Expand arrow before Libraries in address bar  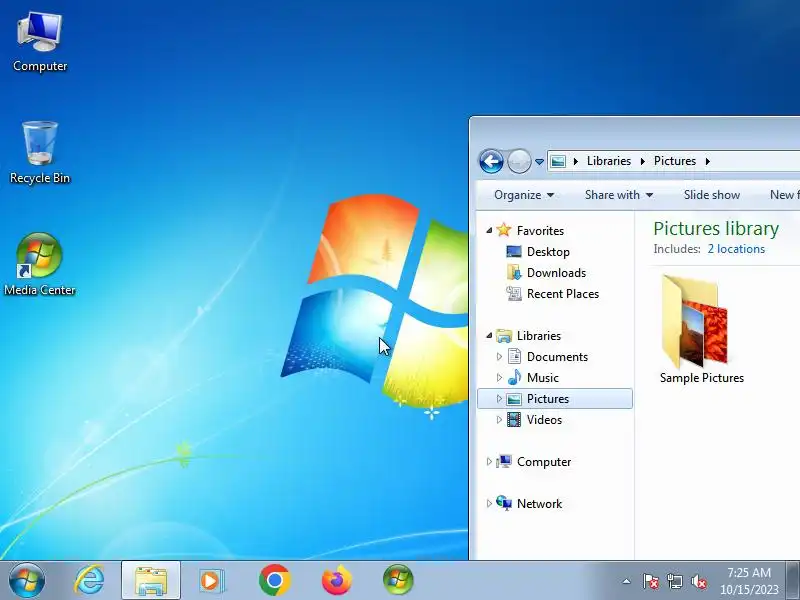tap(576, 161)
